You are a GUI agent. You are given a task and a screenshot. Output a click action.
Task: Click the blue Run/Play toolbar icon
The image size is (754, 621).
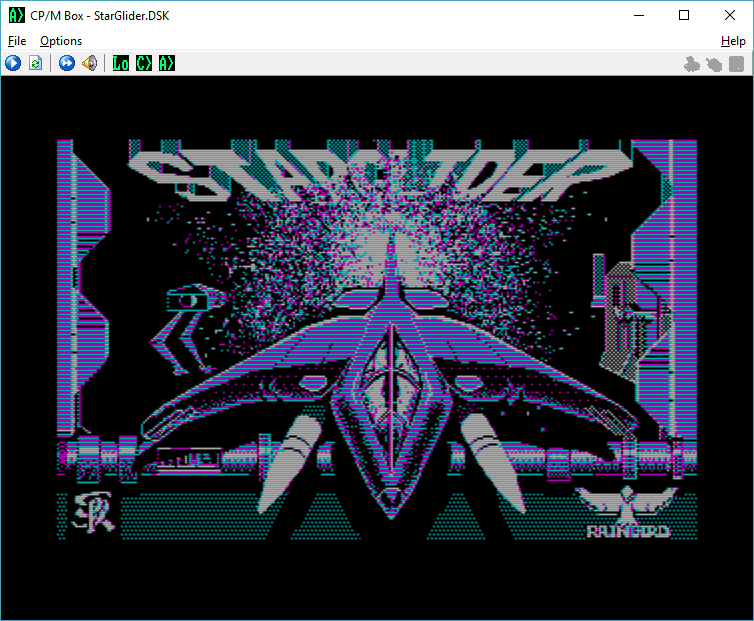13,63
